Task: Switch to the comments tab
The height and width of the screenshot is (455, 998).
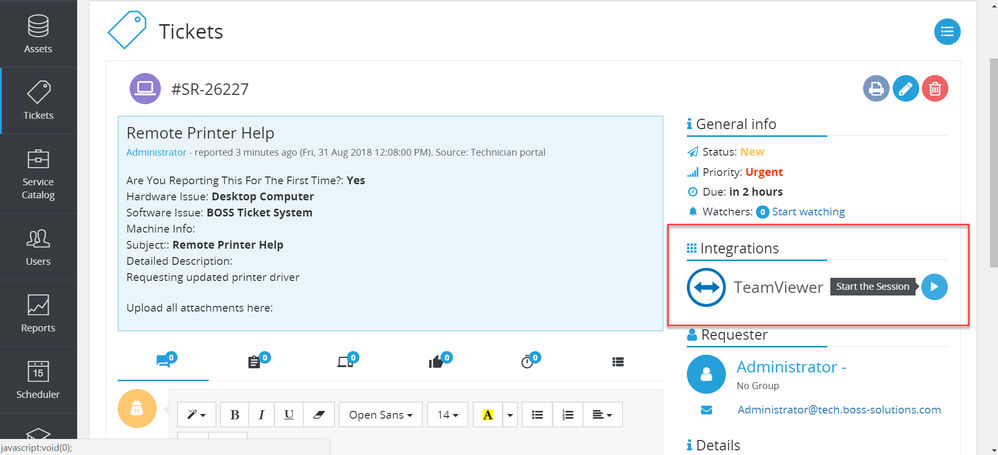Action: [164, 361]
